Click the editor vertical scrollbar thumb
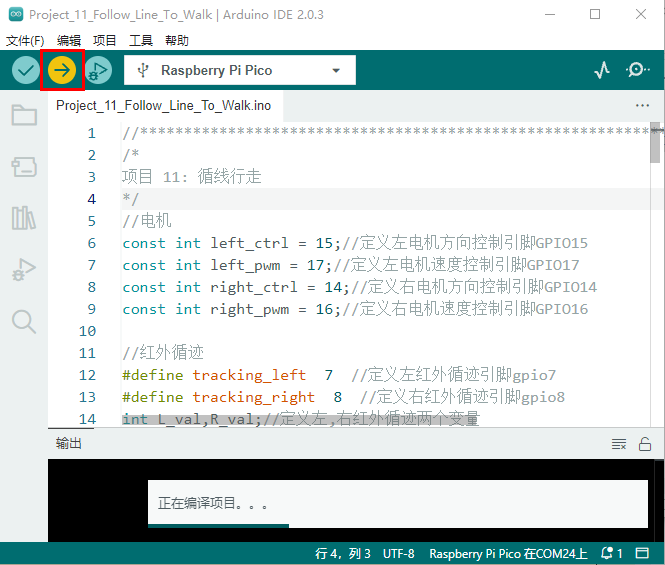 655,143
